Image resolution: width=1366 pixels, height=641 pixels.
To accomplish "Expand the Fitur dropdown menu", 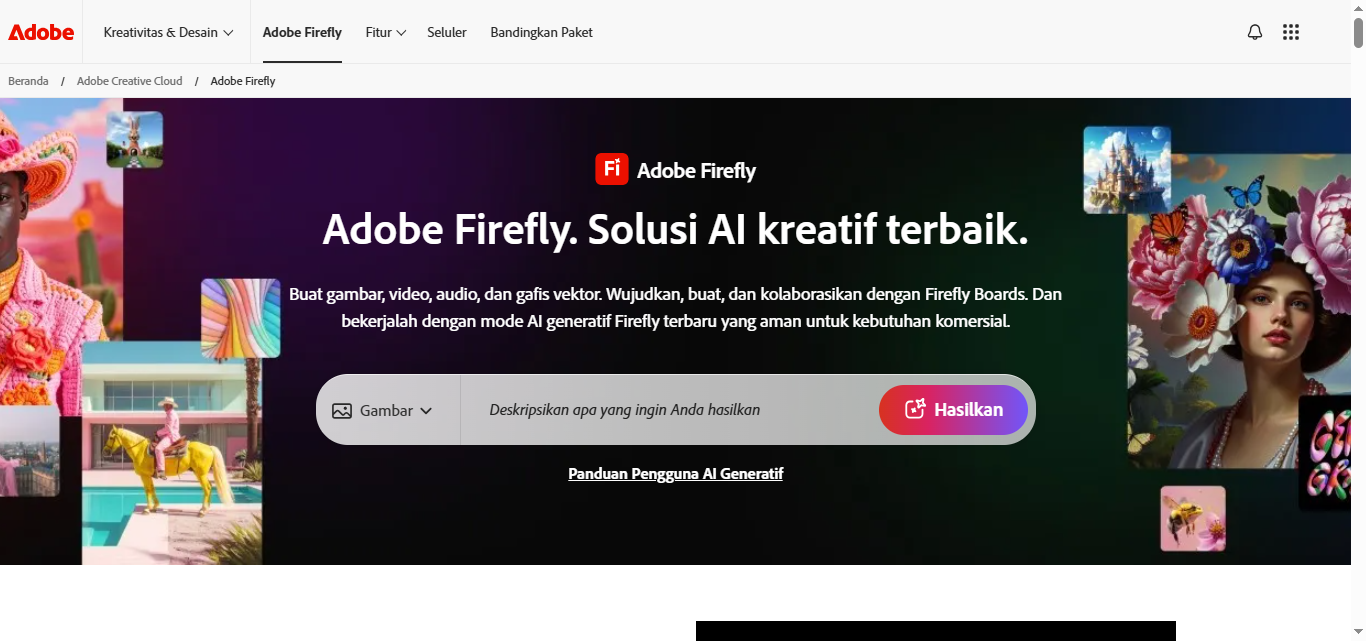I will click(x=386, y=32).
